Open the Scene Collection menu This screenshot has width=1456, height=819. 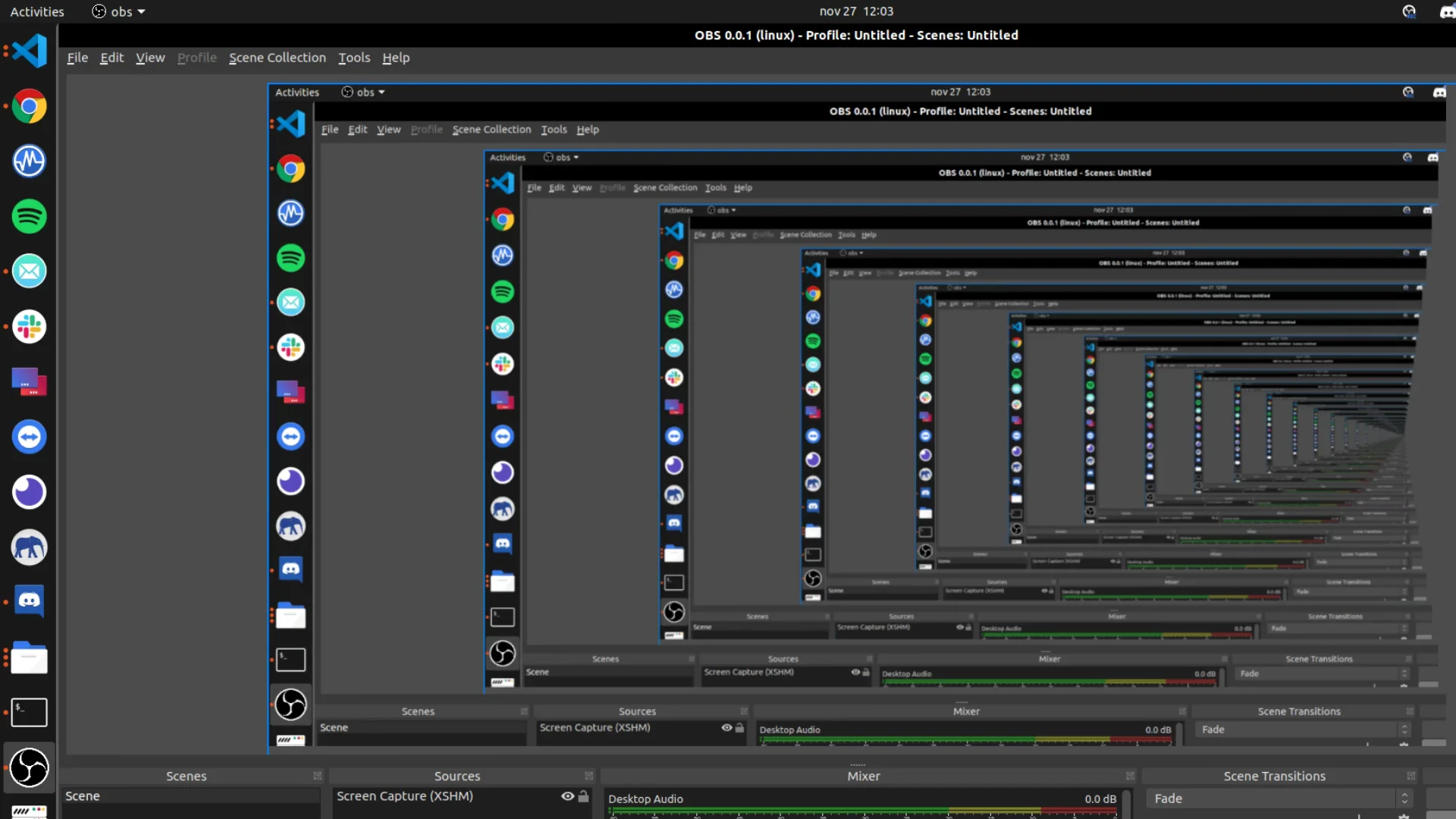277,58
